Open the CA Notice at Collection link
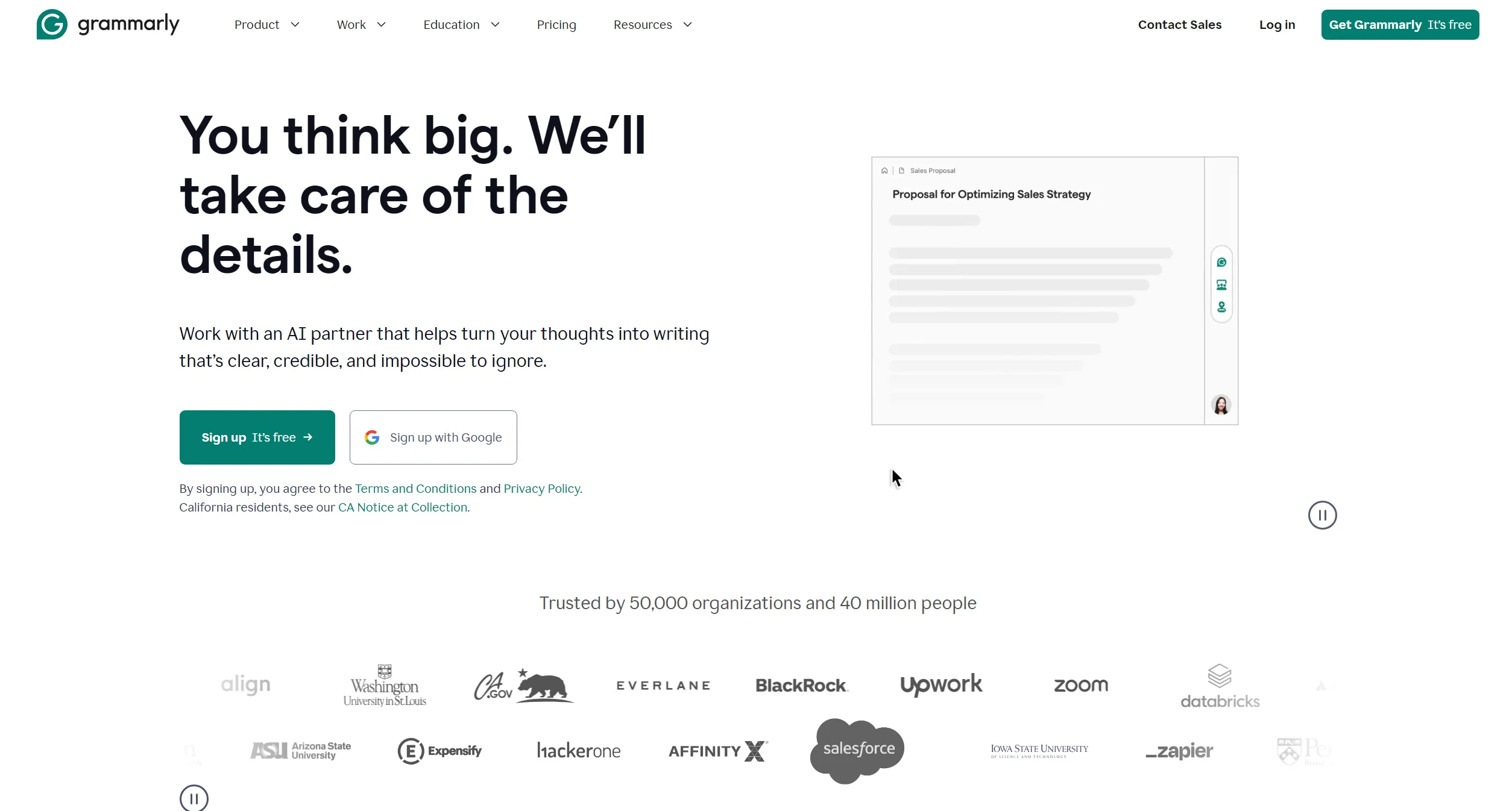 (x=402, y=507)
